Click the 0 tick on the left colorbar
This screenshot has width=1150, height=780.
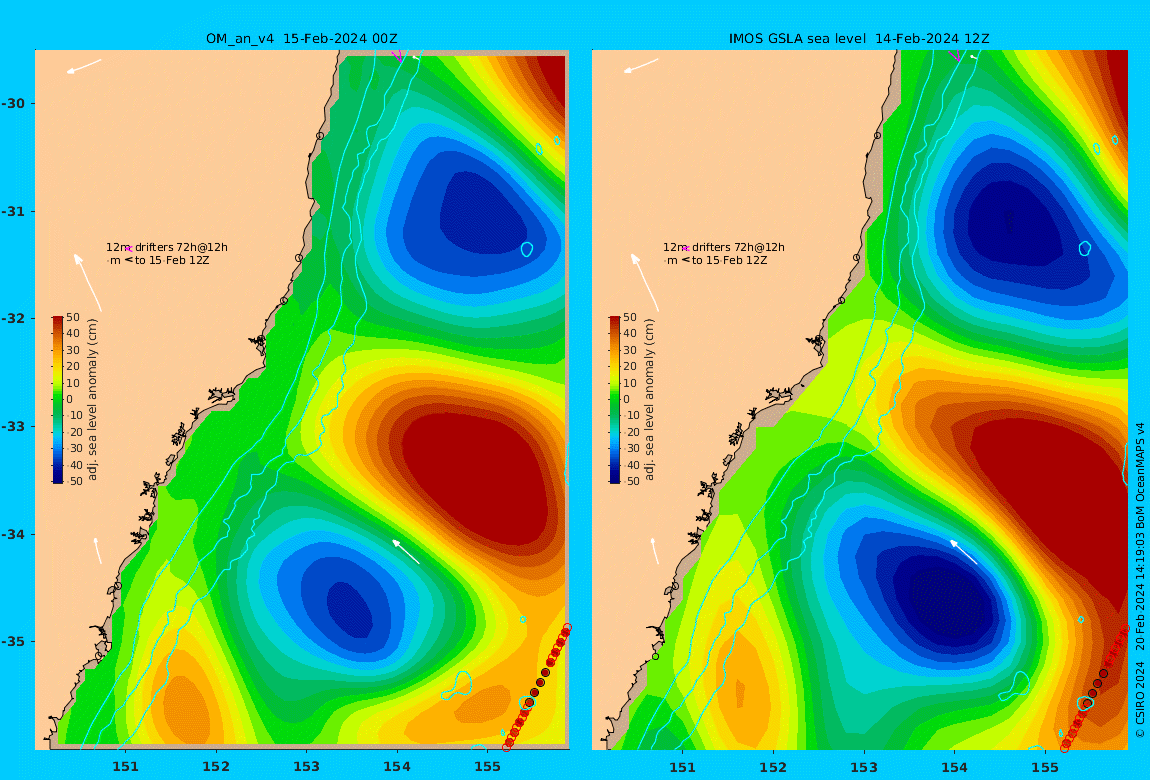coord(70,400)
